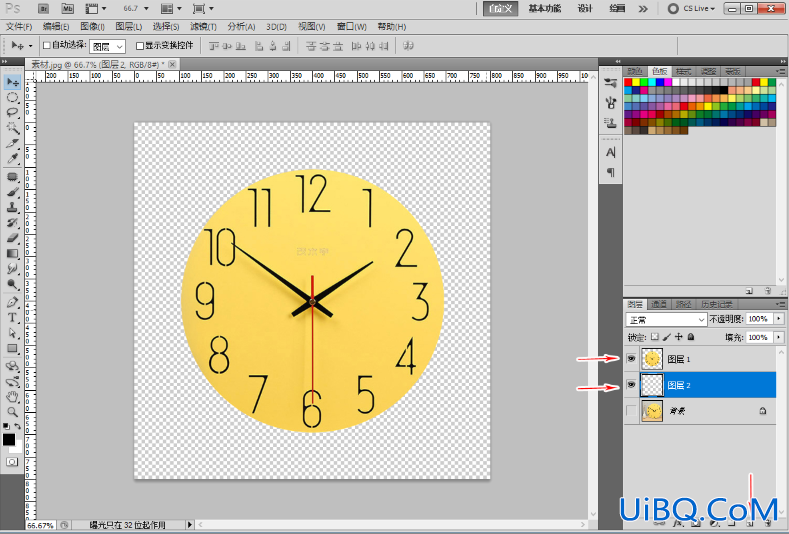789x534 pixels.
Task: Select the 设计 workspace
Action: [x=585, y=9]
